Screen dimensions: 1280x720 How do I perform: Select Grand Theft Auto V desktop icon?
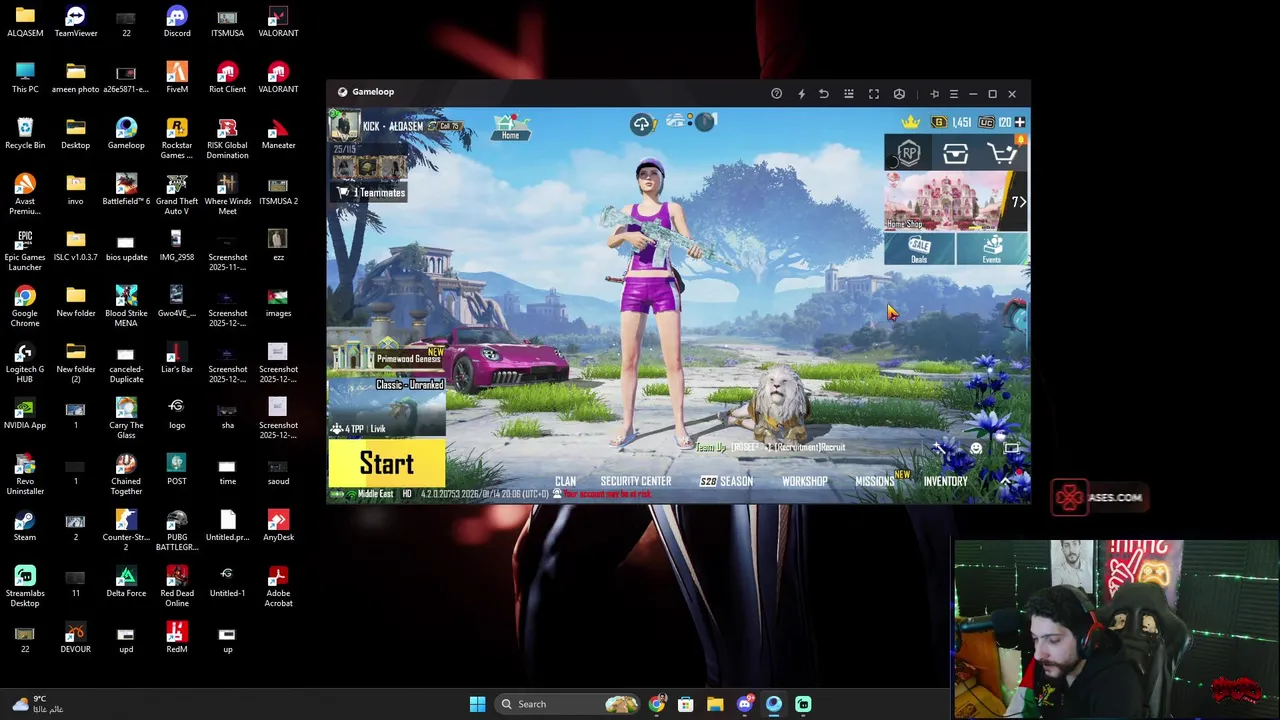tap(177, 195)
